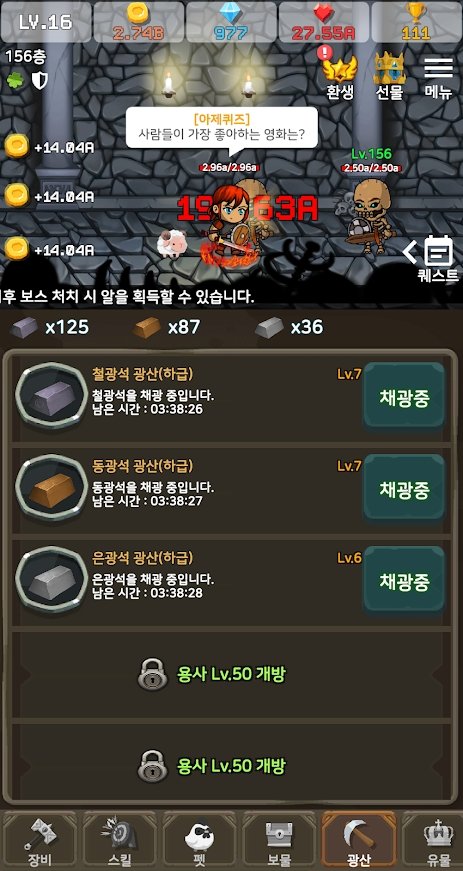Open the 선물 gift crown icon
Image resolution: width=463 pixels, height=871 pixels.
(390, 75)
